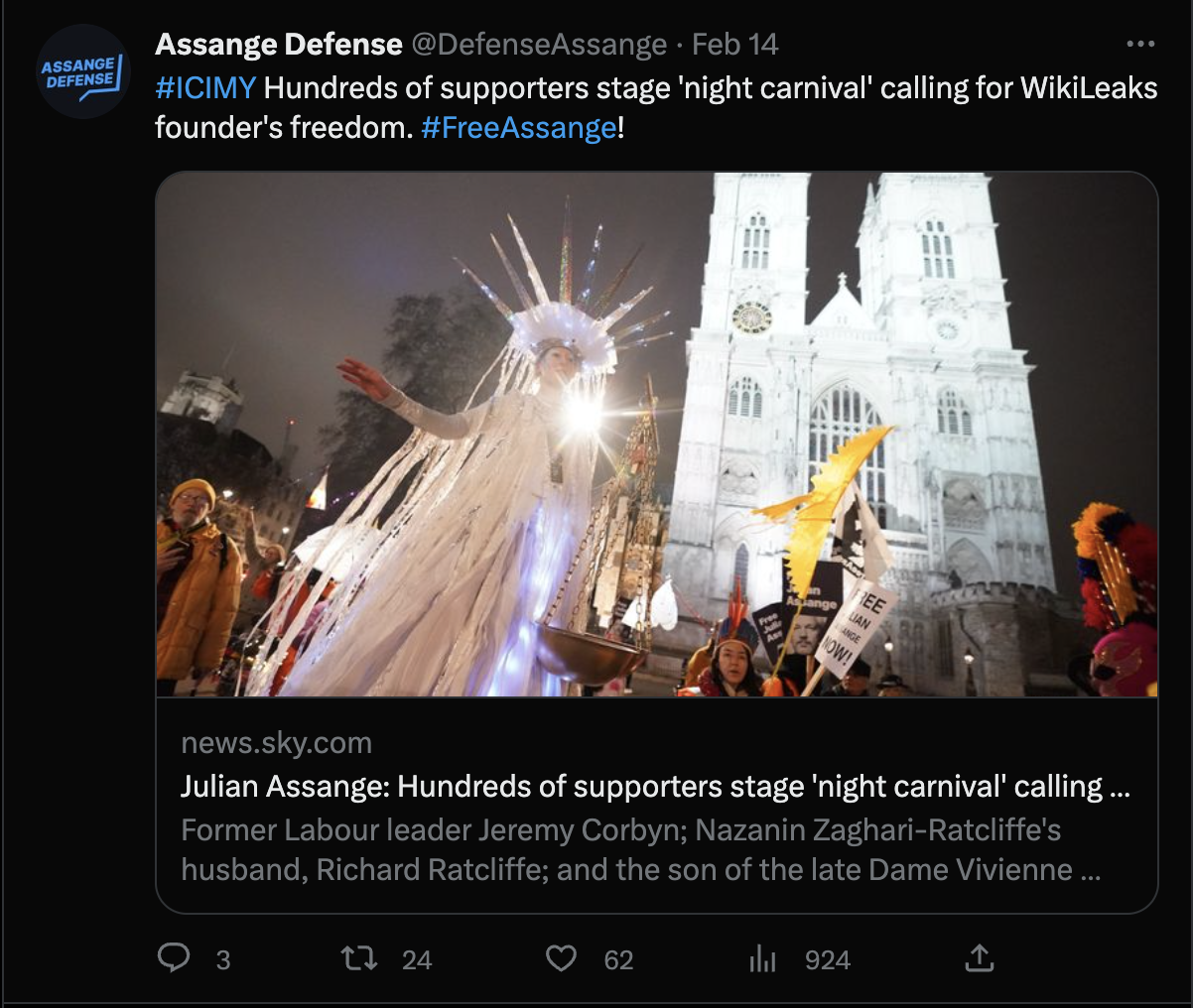Click the reply count of 3

(223, 960)
